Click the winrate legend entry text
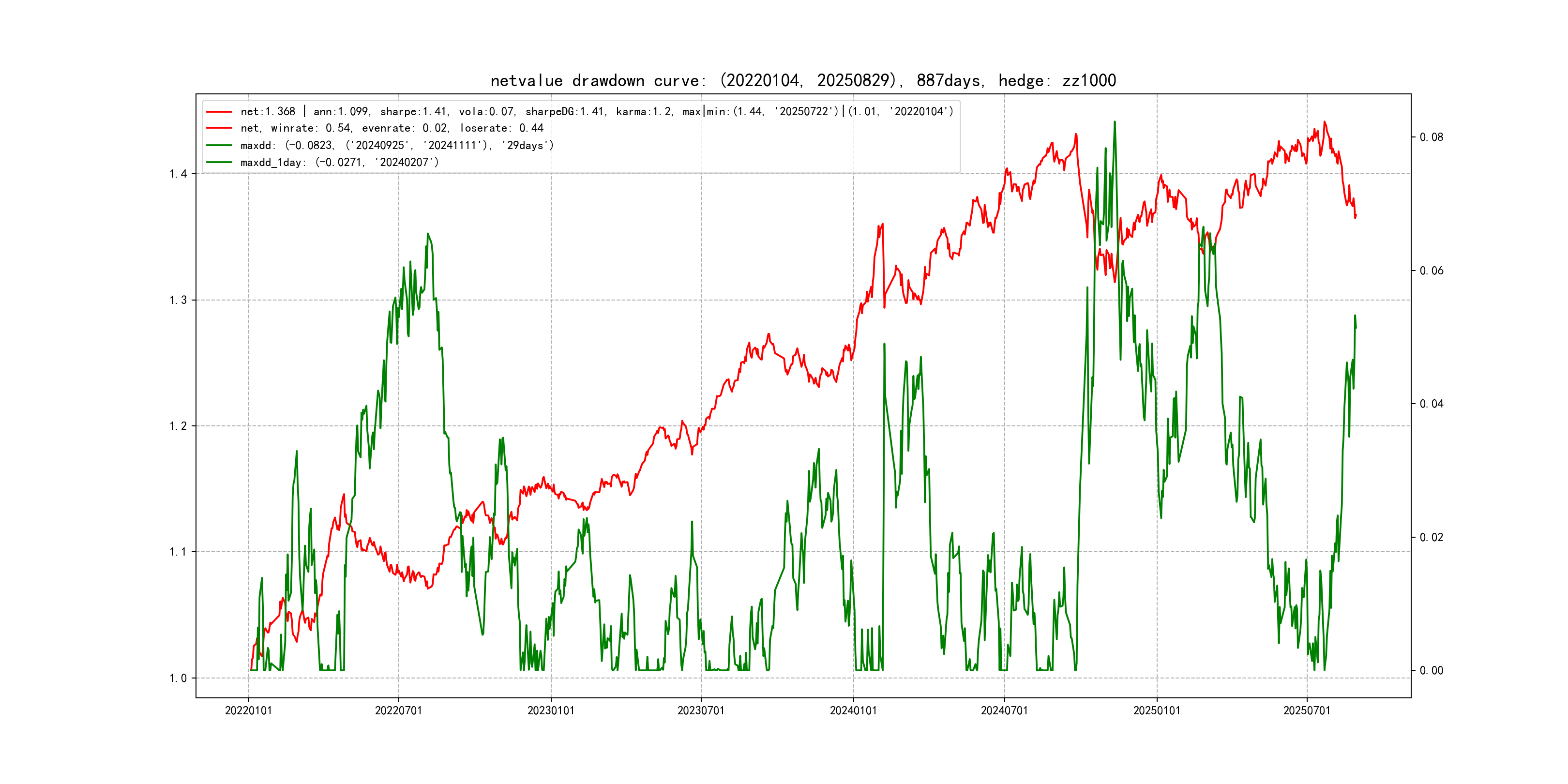This screenshot has width=1568, height=784. point(392,128)
